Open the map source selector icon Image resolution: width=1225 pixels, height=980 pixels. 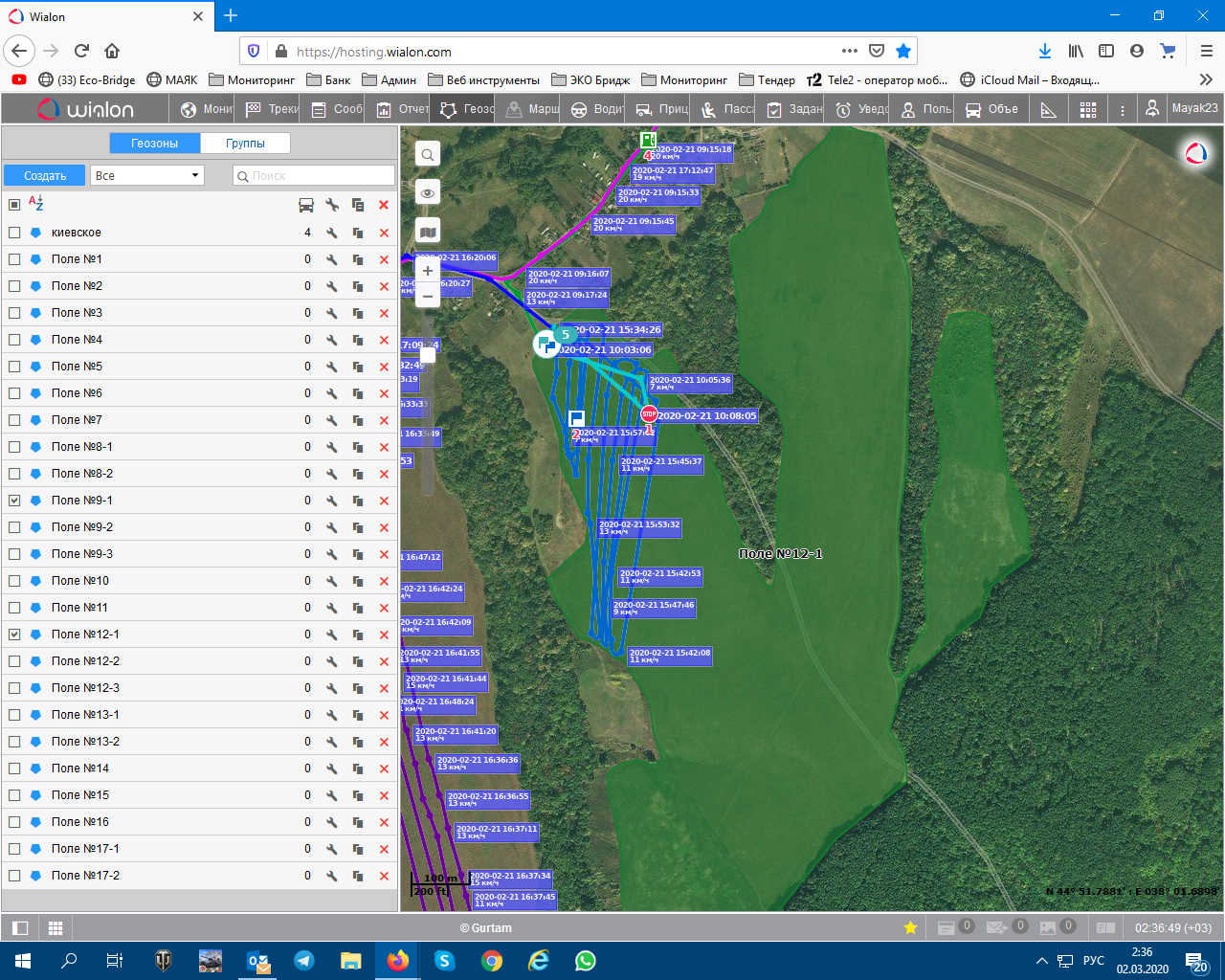(x=428, y=232)
